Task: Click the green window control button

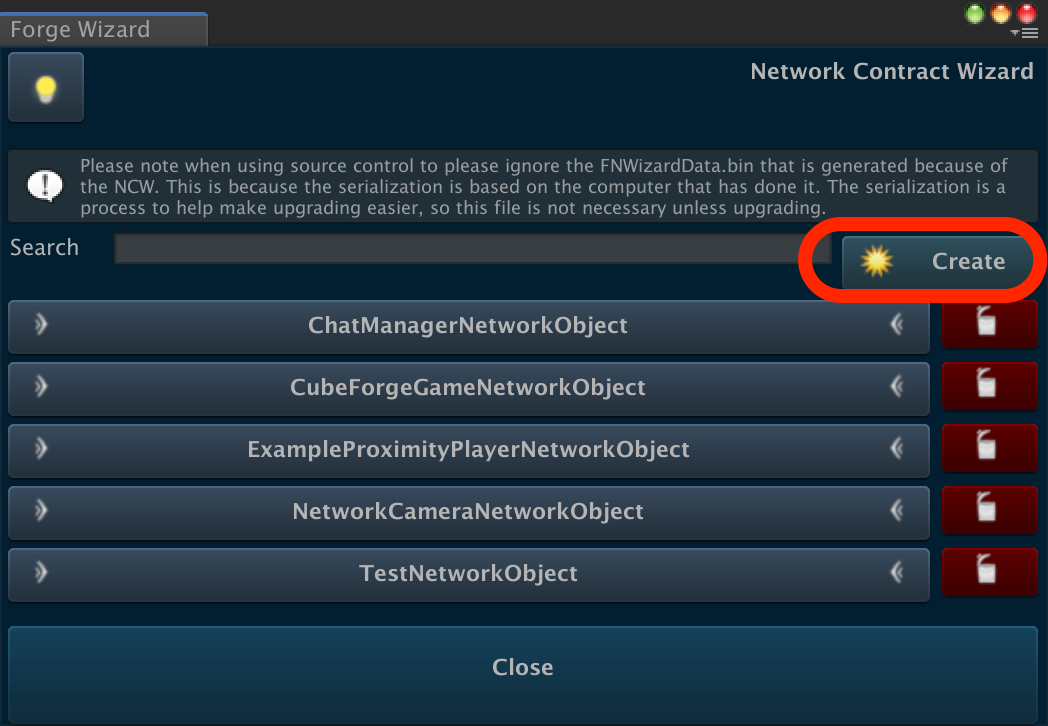Action: pos(975,14)
